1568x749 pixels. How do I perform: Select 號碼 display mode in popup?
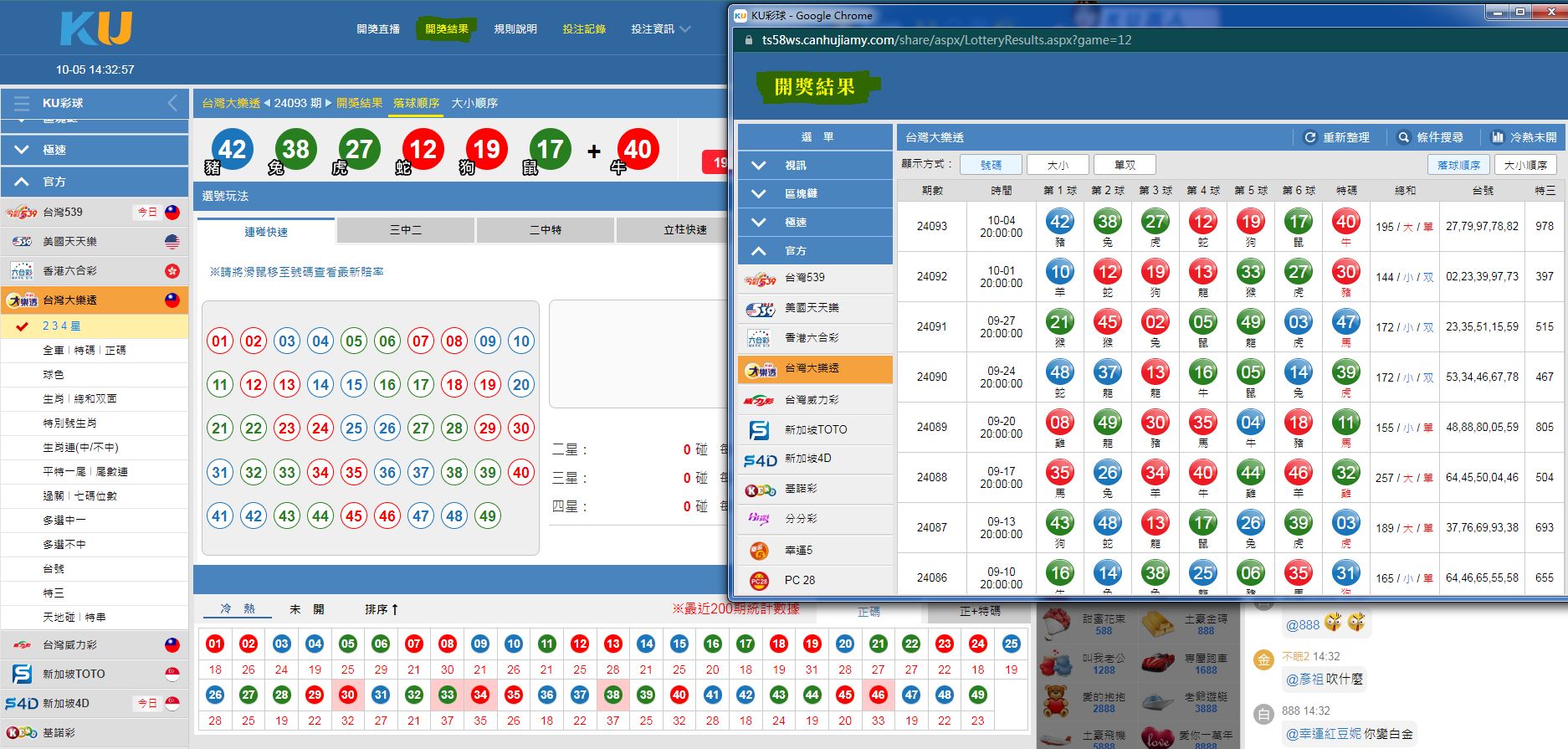(x=991, y=165)
